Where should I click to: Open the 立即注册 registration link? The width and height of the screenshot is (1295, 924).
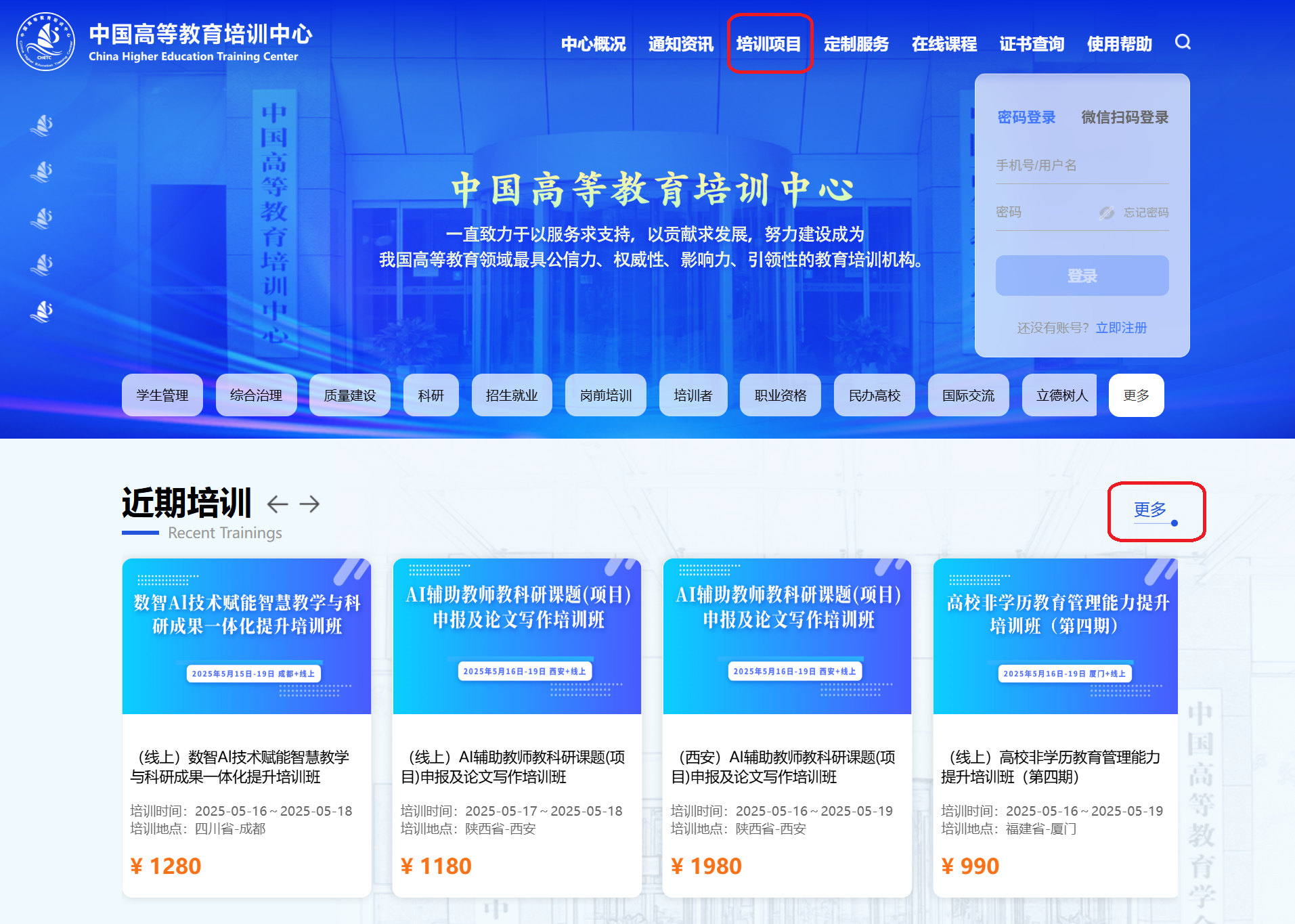coord(1121,328)
